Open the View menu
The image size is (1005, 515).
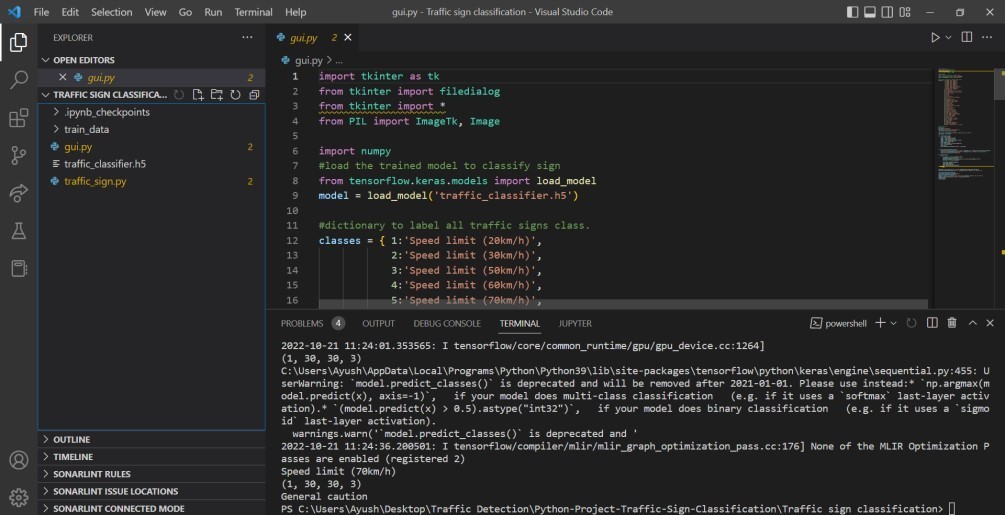[155, 12]
